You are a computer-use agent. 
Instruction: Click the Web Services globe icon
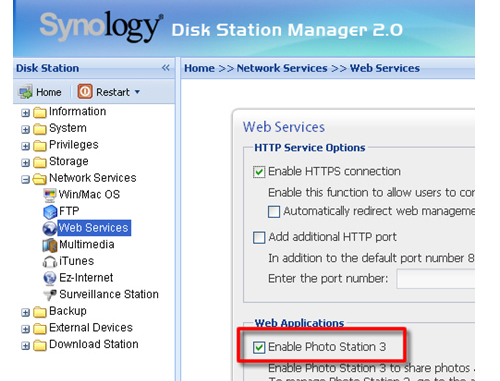[50, 228]
